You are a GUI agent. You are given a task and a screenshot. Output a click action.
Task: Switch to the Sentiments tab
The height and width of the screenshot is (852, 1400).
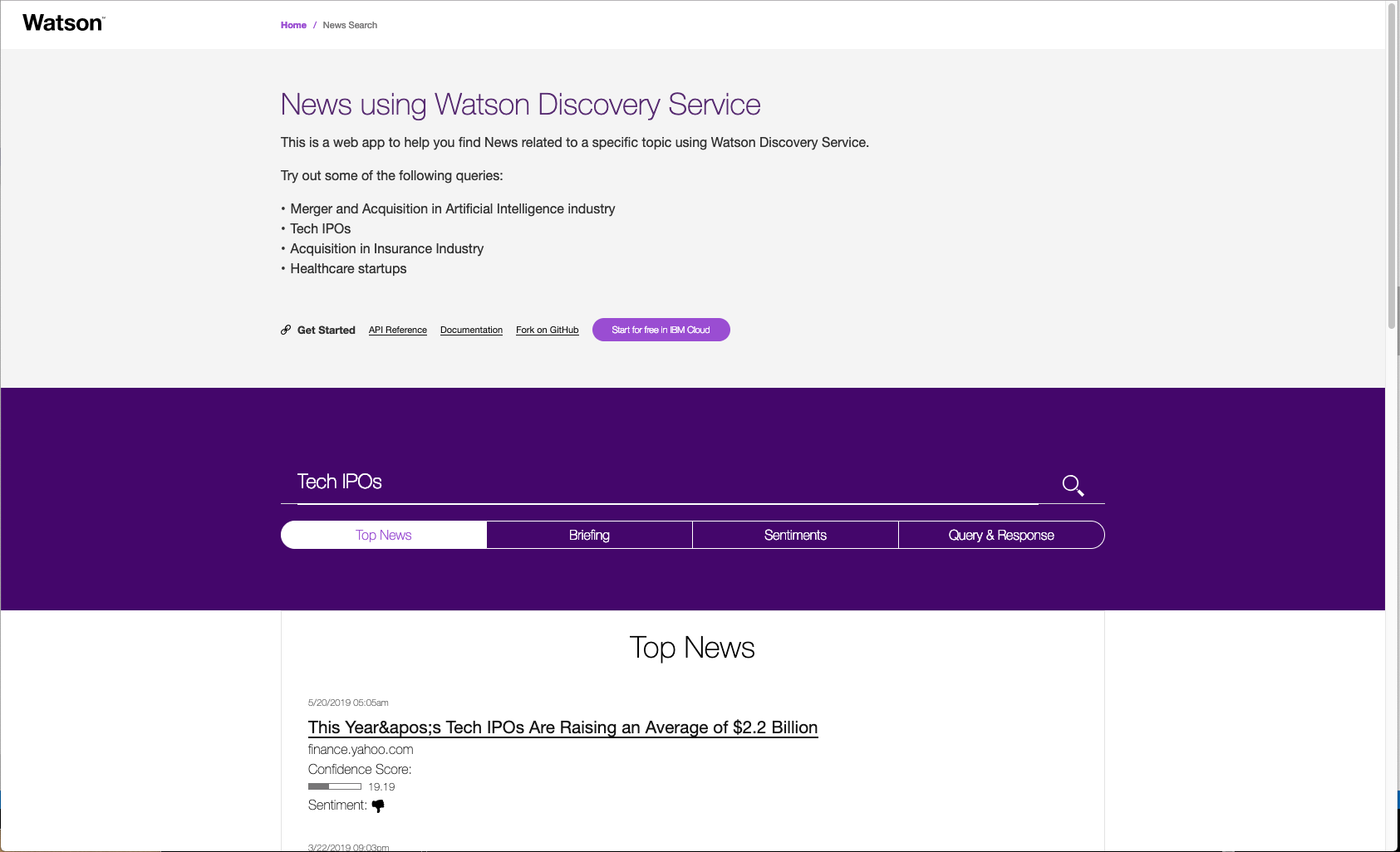(796, 535)
